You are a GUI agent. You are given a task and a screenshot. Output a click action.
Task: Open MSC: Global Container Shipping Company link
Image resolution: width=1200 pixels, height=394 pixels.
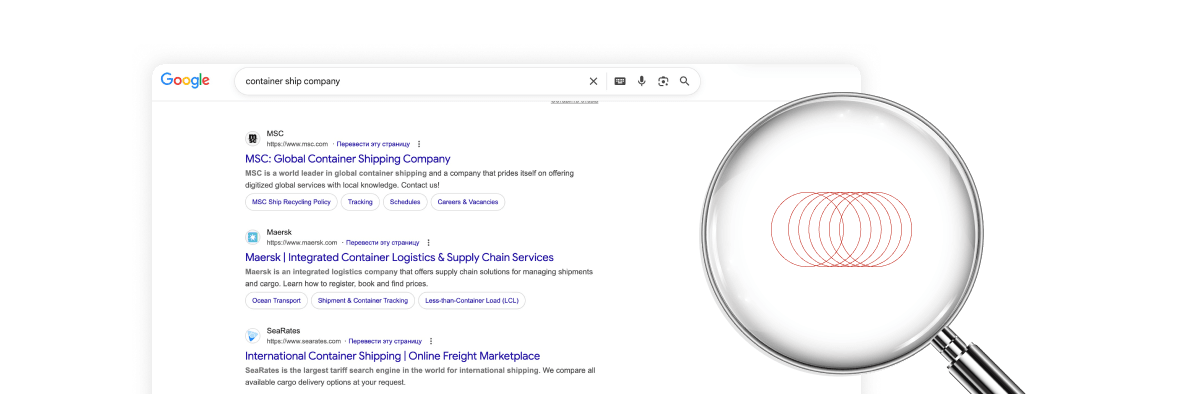pos(348,158)
